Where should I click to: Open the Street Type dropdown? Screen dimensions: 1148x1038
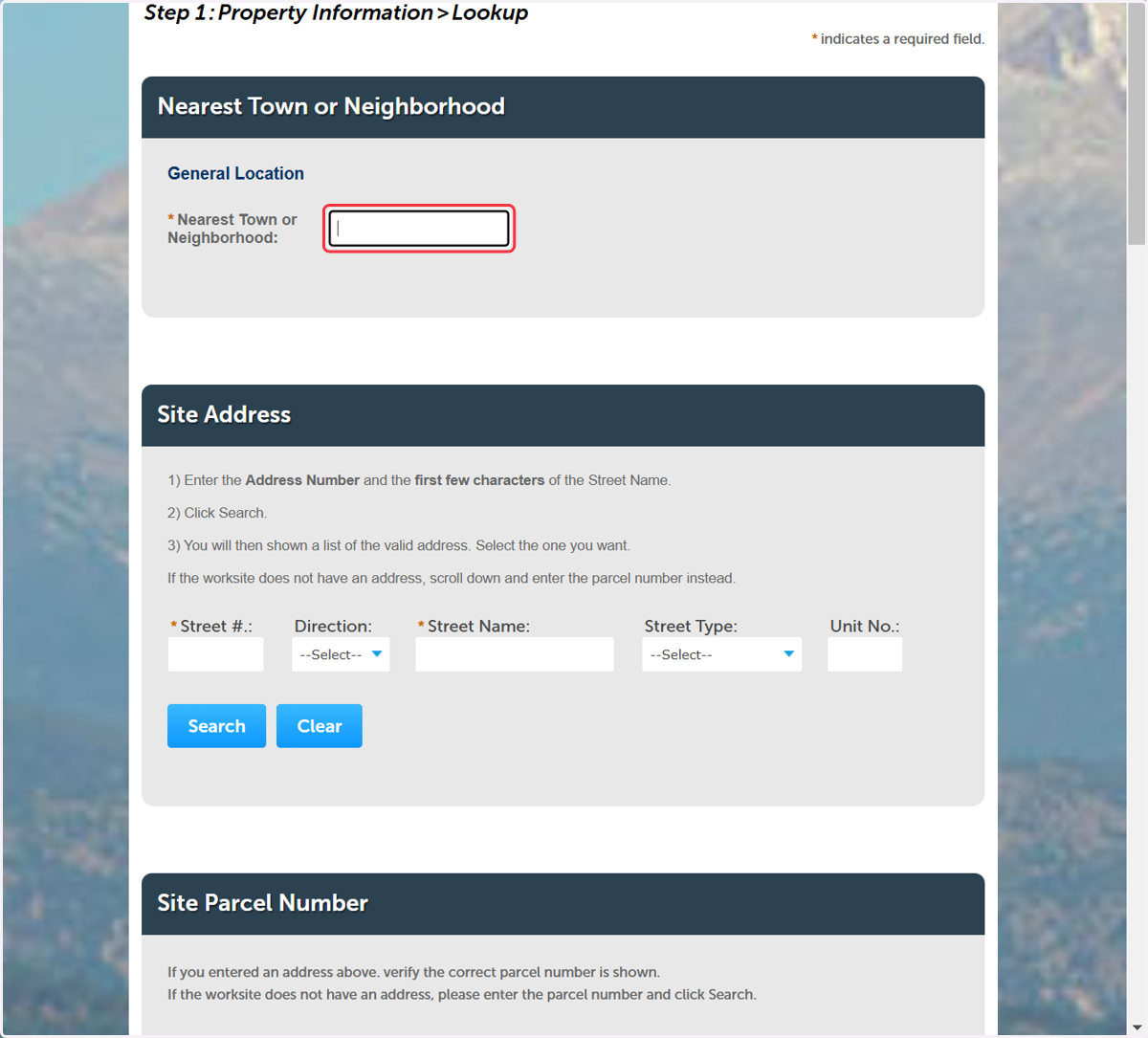722,654
